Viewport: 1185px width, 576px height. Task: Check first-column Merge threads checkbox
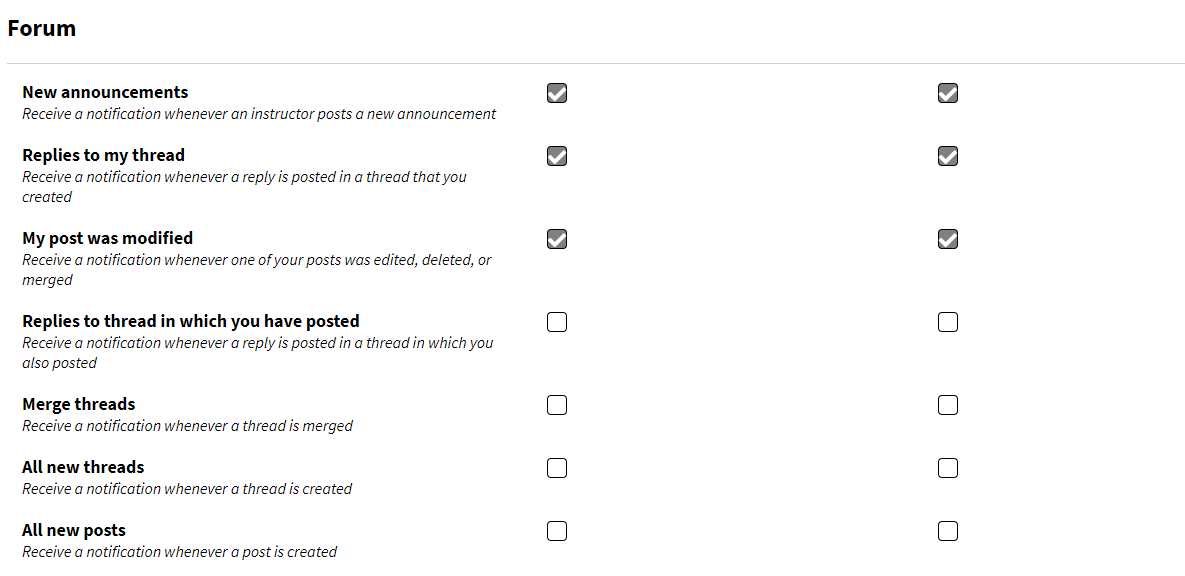point(557,405)
